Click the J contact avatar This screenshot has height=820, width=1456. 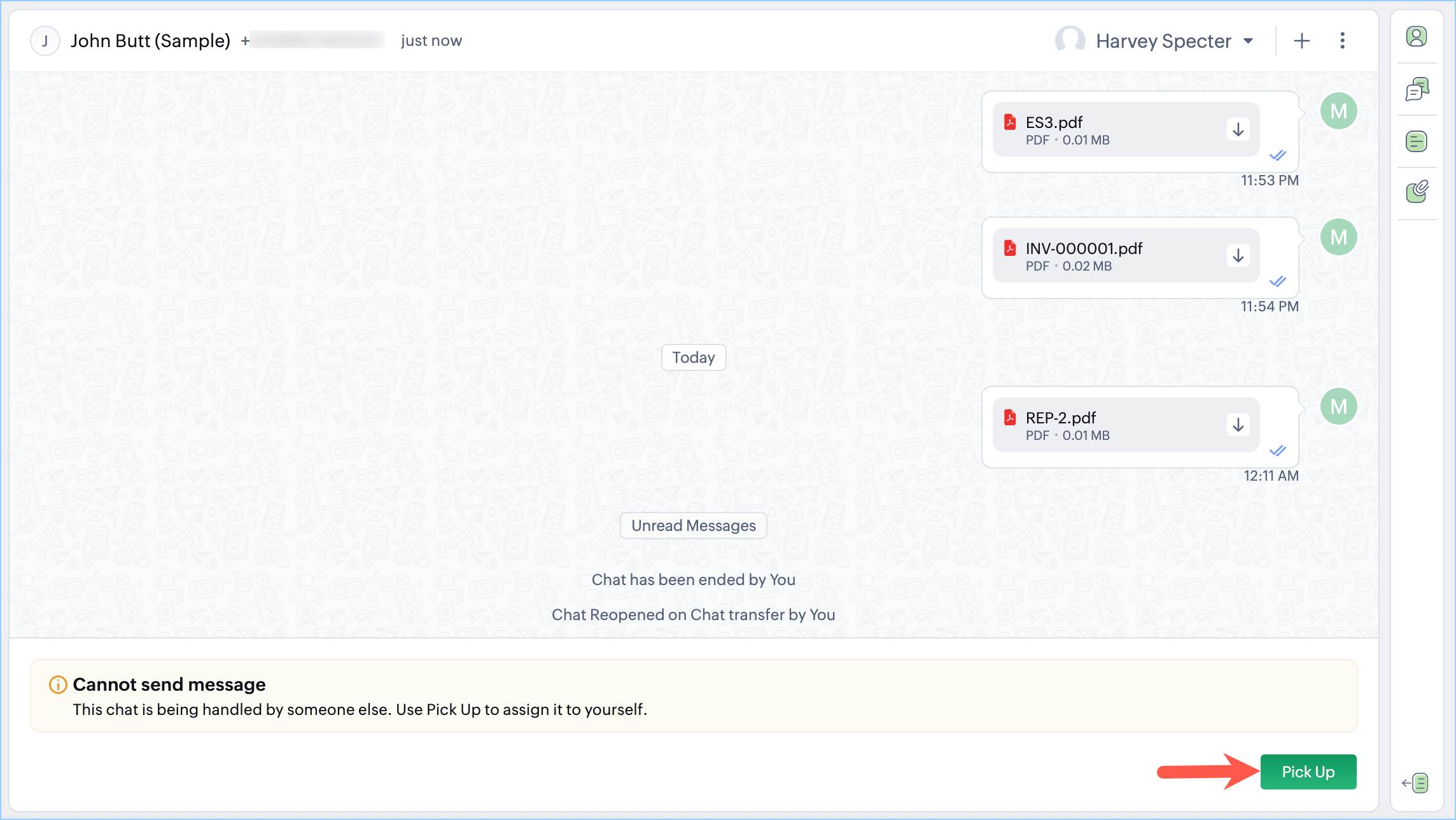coord(45,41)
